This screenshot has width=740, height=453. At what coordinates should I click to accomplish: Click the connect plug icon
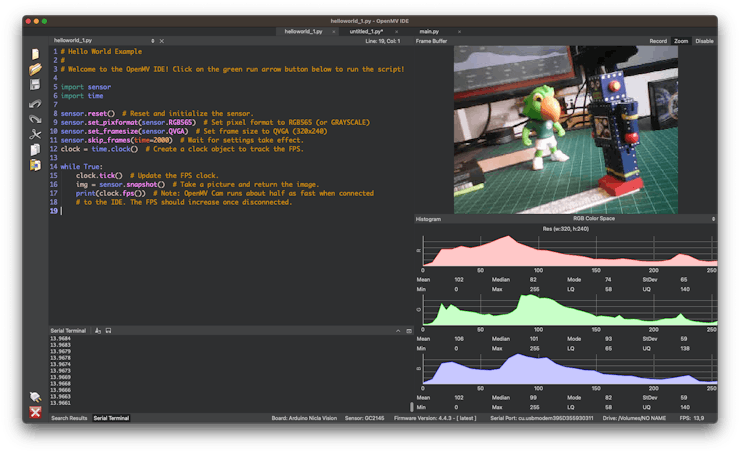coord(35,396)
